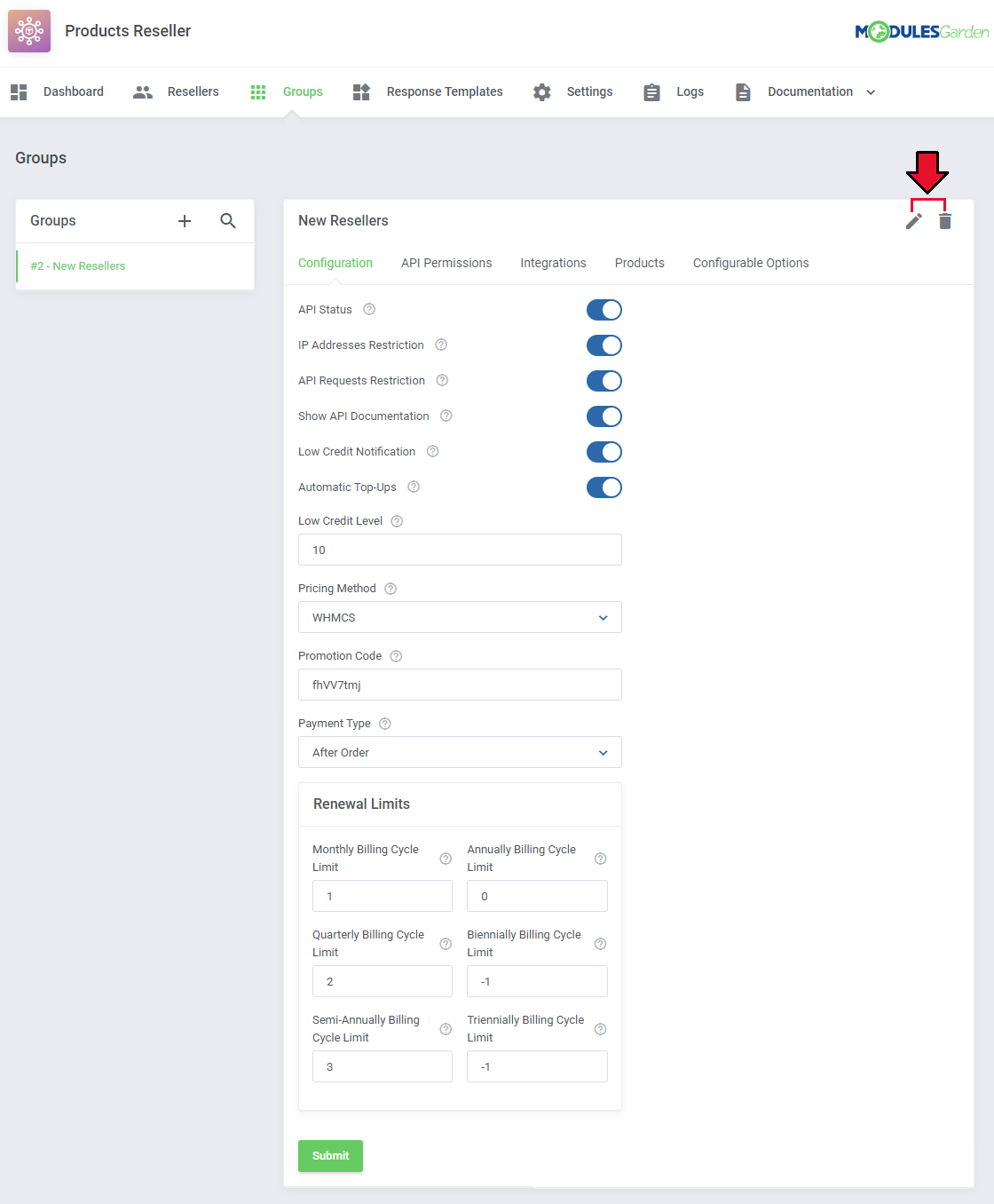Click Biennially Billing Cycle Limit field
The image size is (994, 1204).
pos(537,981)
